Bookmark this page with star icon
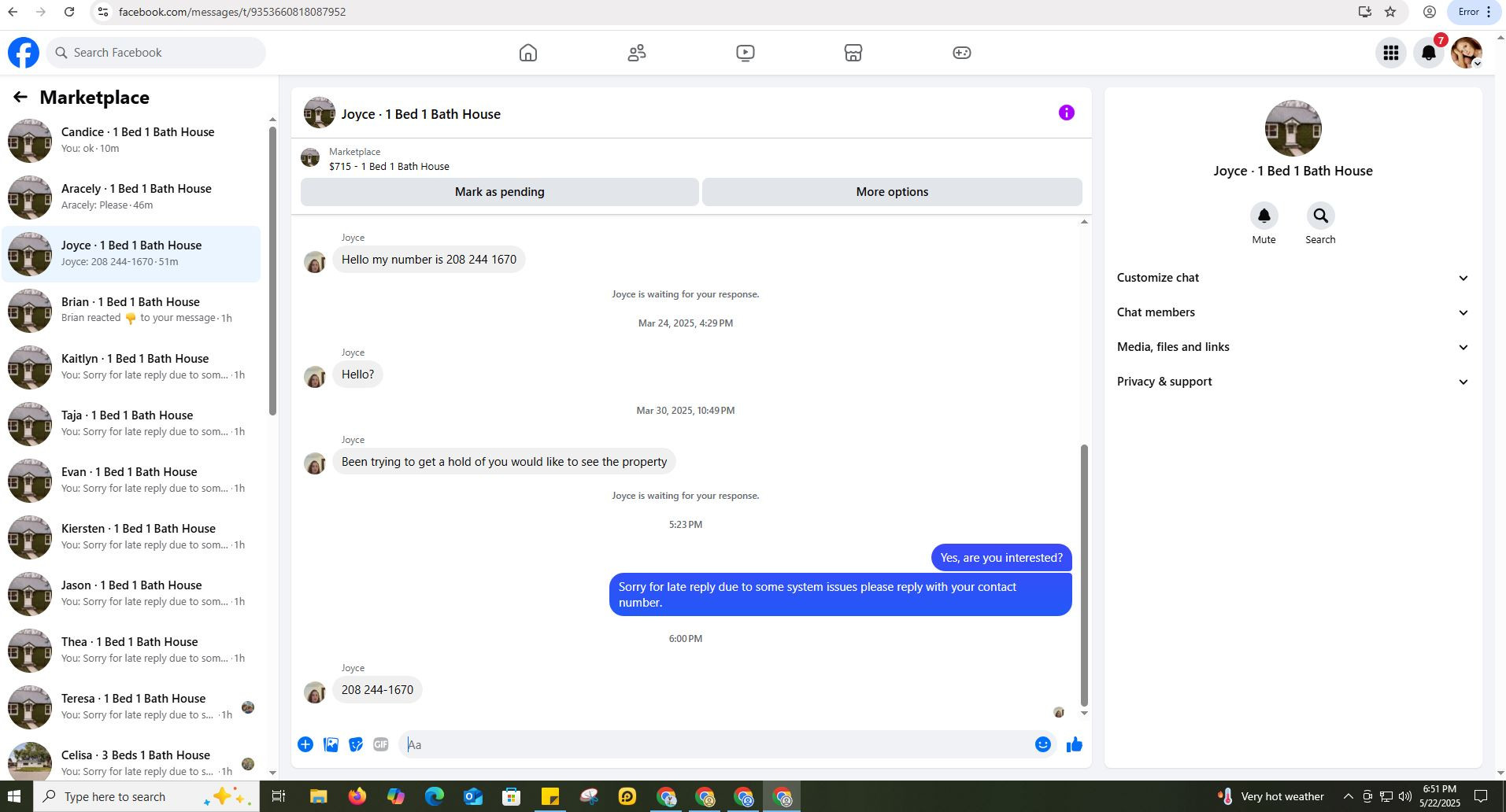 coord(1390,12)
